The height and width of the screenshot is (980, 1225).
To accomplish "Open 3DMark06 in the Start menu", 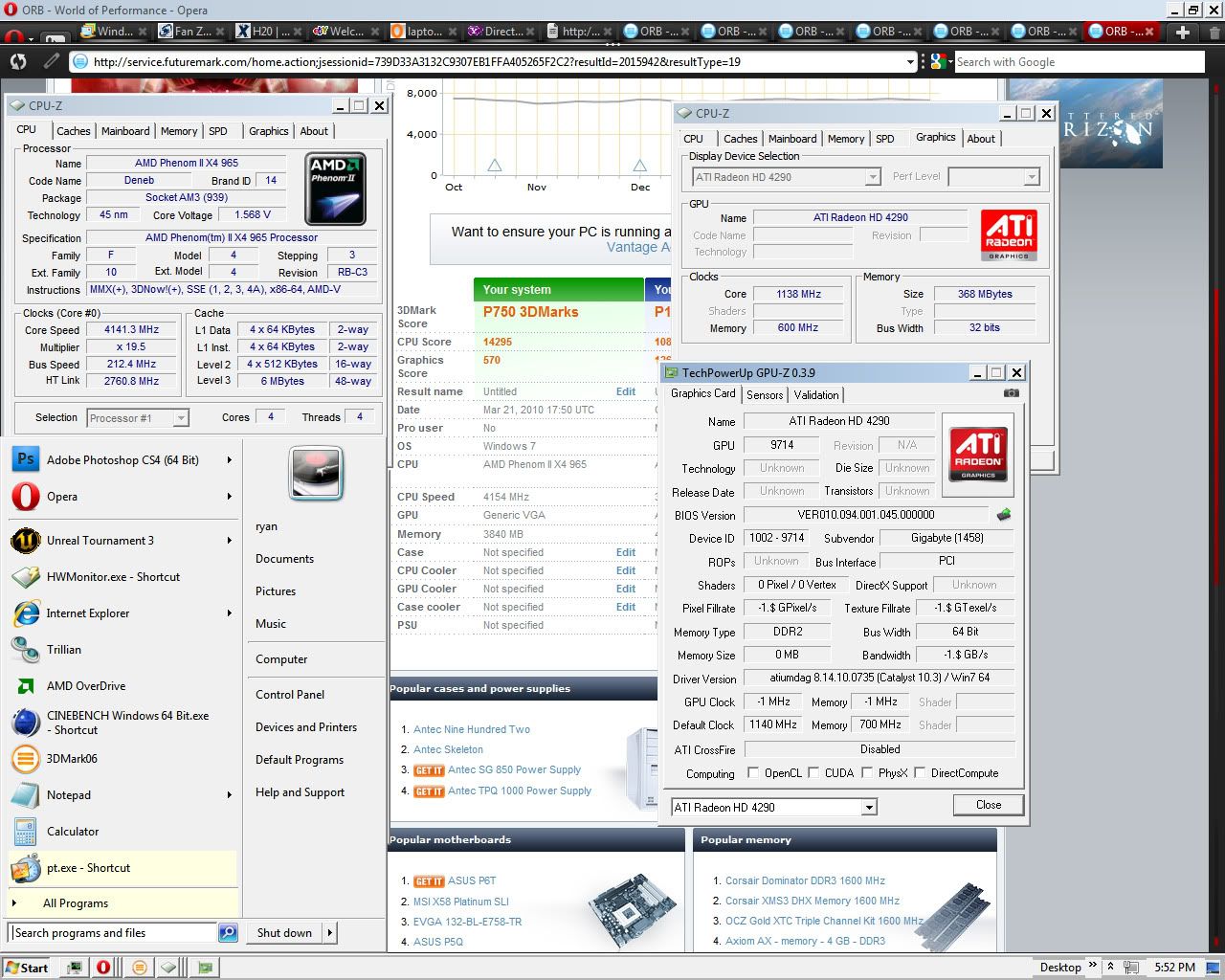I will pos(72,759).
